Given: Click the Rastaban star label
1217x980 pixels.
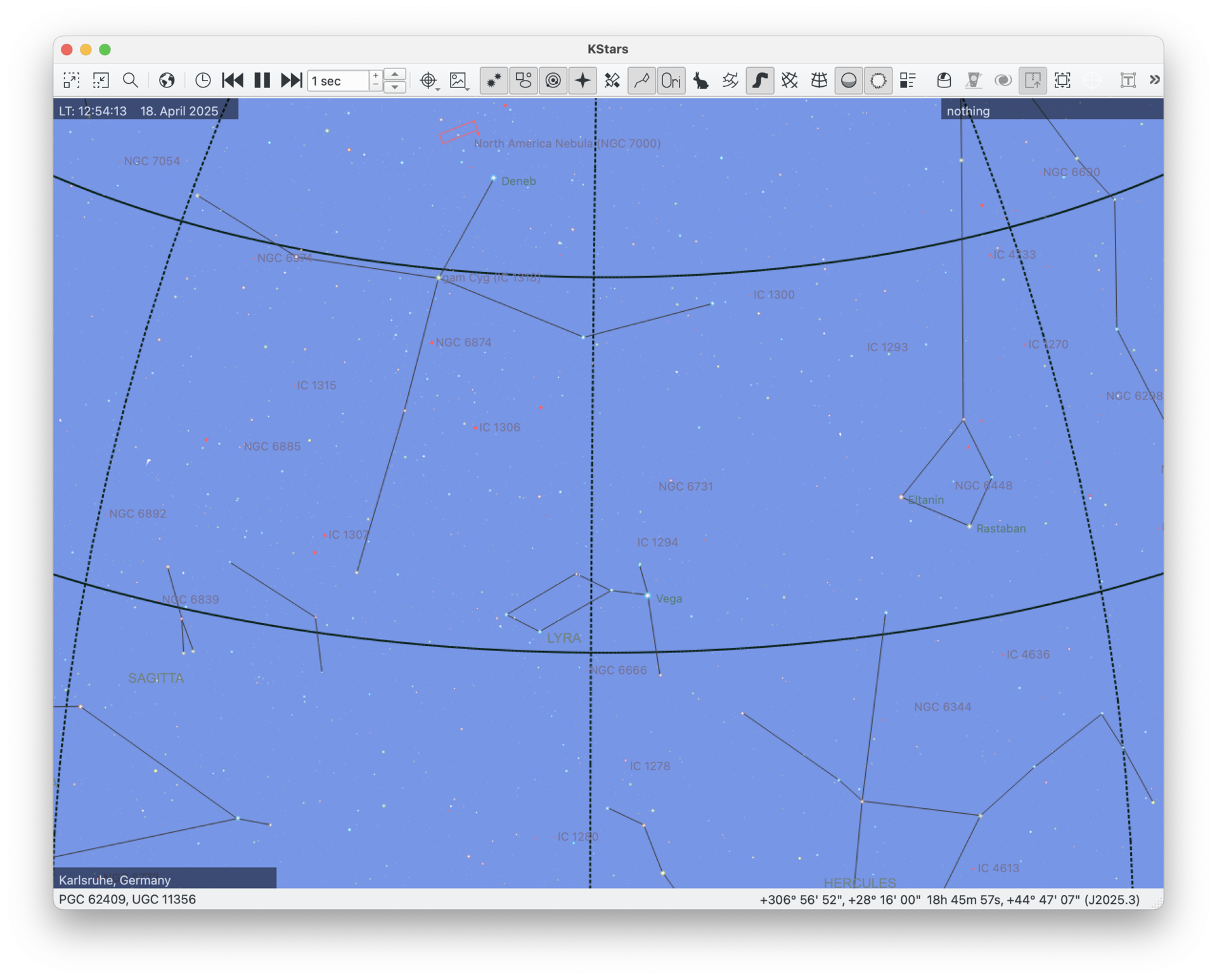Looking at the screenshot, I should tap(1001, 528).
